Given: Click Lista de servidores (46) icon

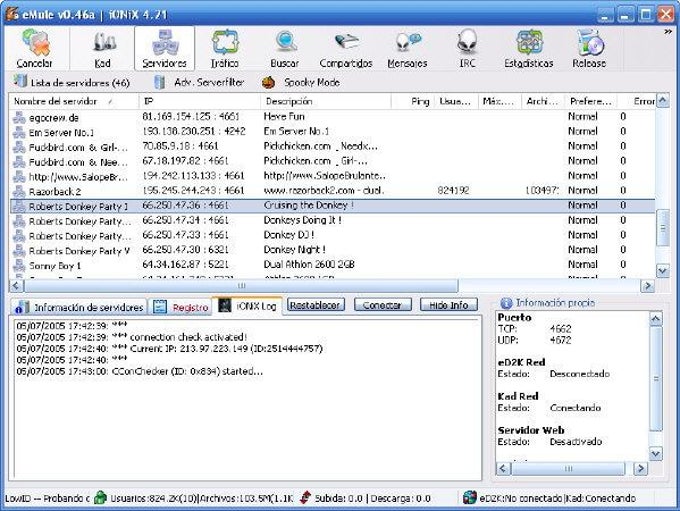Looking at the screenshot, I should point(20,82).
